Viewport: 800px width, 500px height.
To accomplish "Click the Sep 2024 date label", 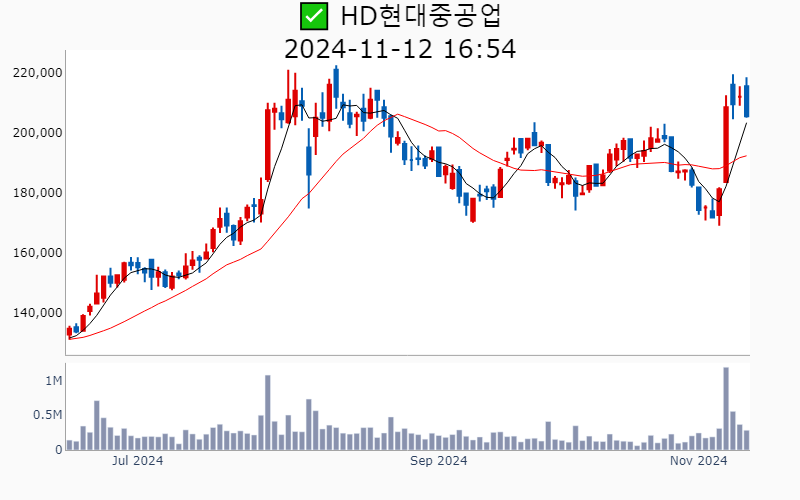I will pos(439,461).
